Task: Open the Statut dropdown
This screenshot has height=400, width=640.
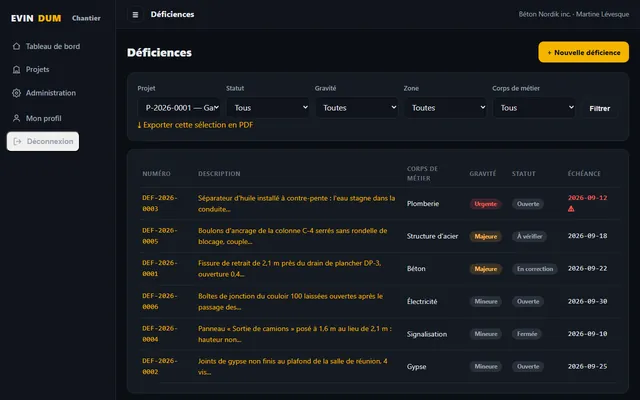Action: (268, 108)
